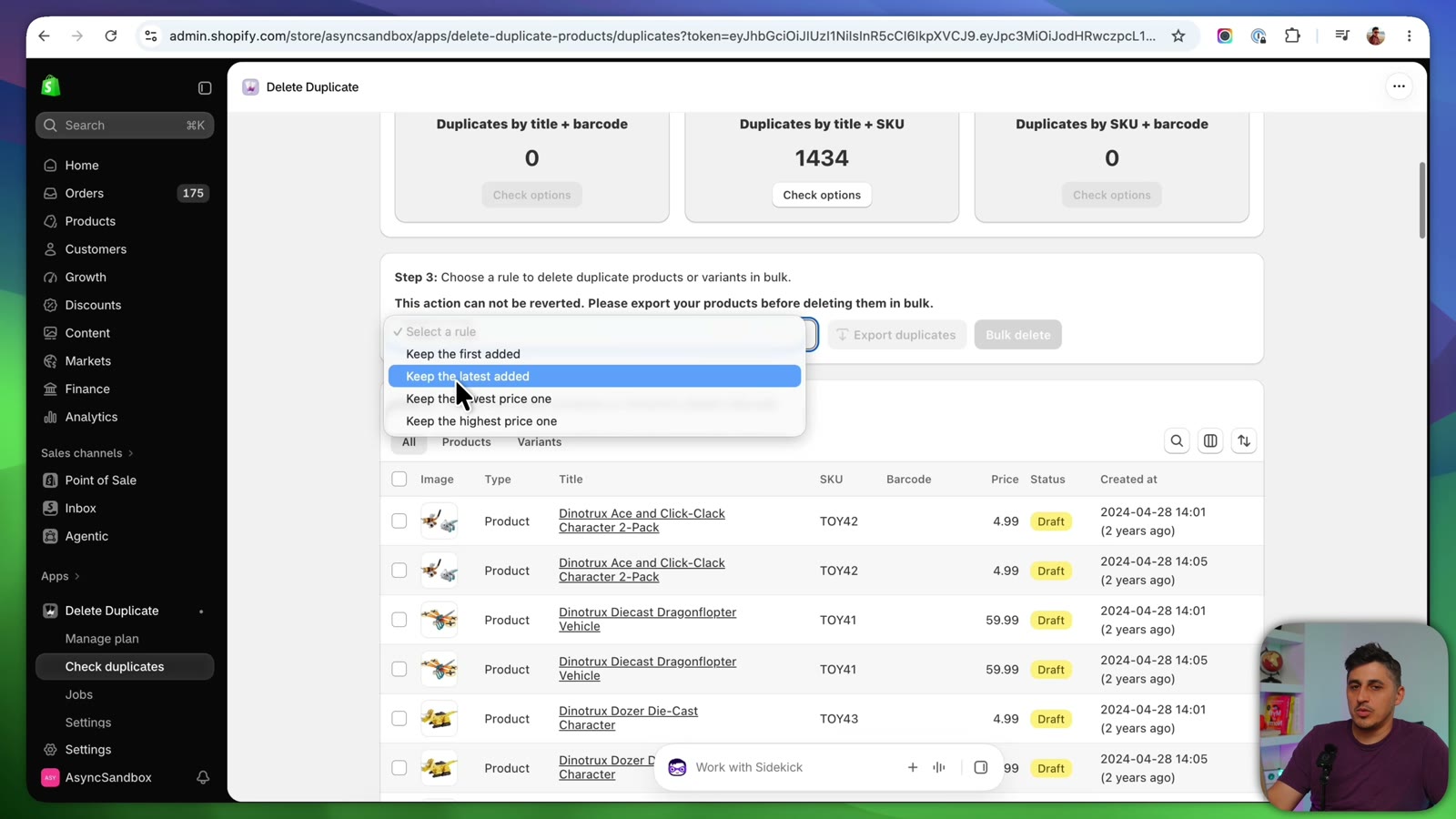Click Check options under title + SKU
Screen dimensions: 1456x819
click(822, 195)
